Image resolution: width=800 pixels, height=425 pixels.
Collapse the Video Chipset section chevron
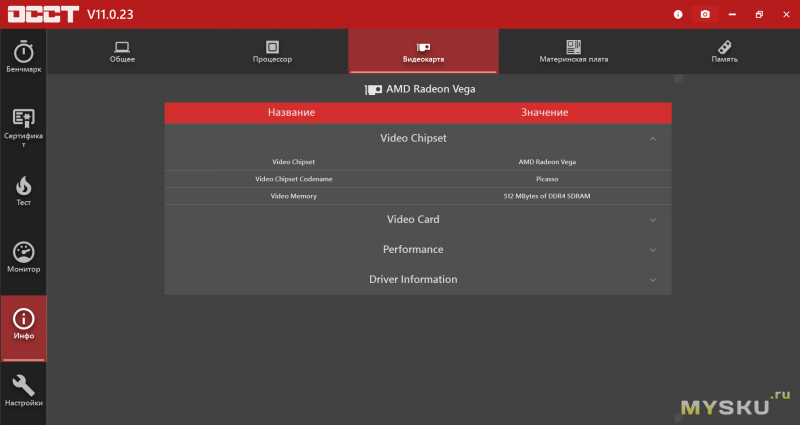point(653,139)
